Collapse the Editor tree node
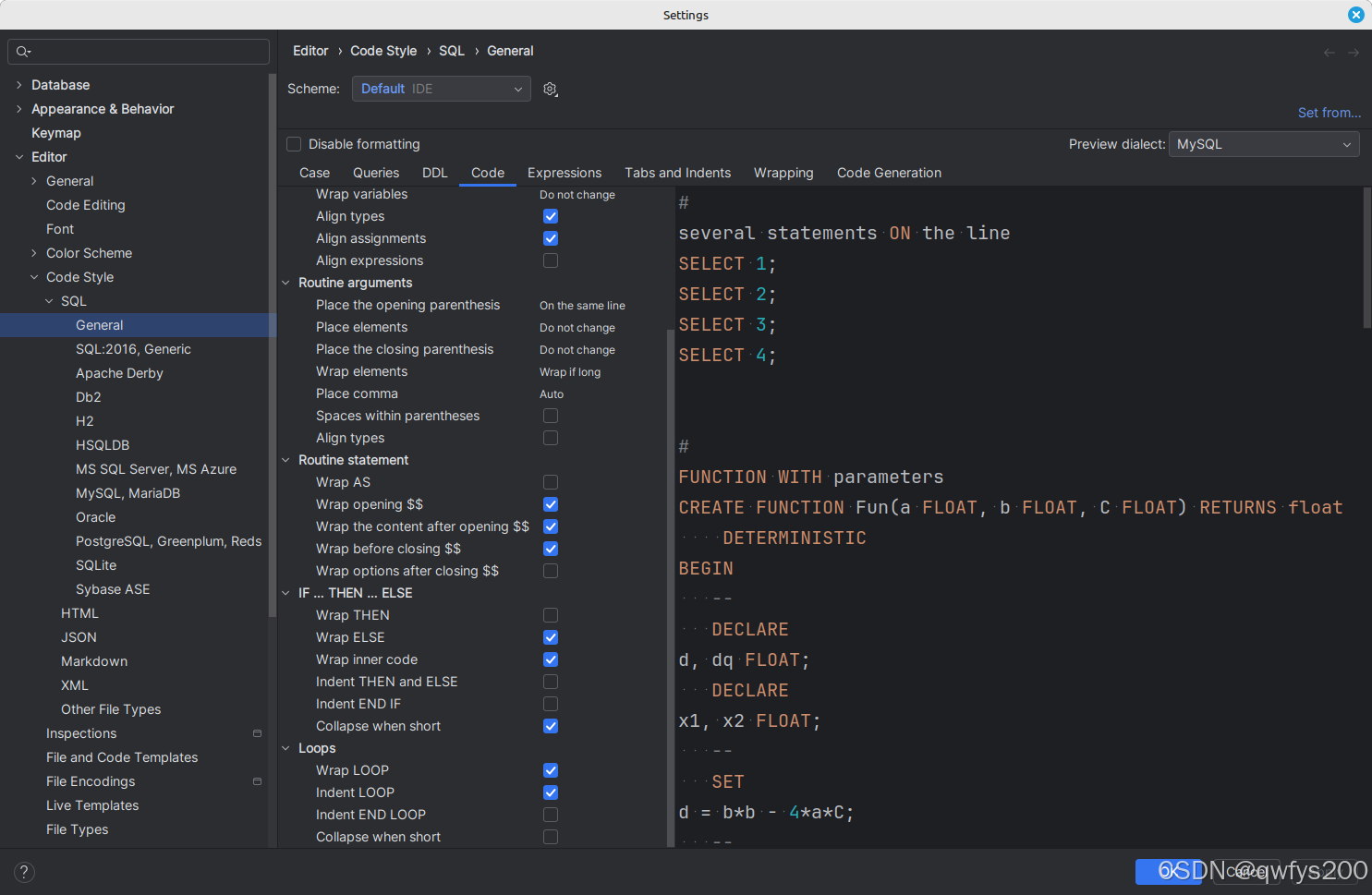Viewport: 1372px width, 895px height. click(x=19, y=157)
